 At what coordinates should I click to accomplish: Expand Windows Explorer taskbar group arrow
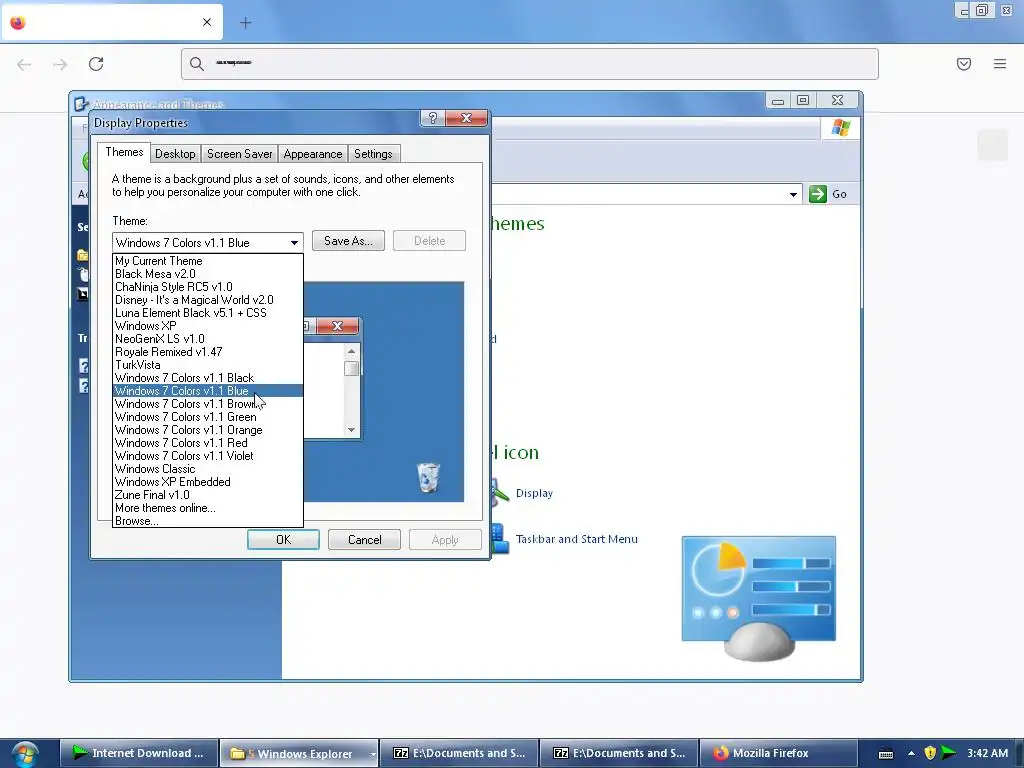pos(373,754)
